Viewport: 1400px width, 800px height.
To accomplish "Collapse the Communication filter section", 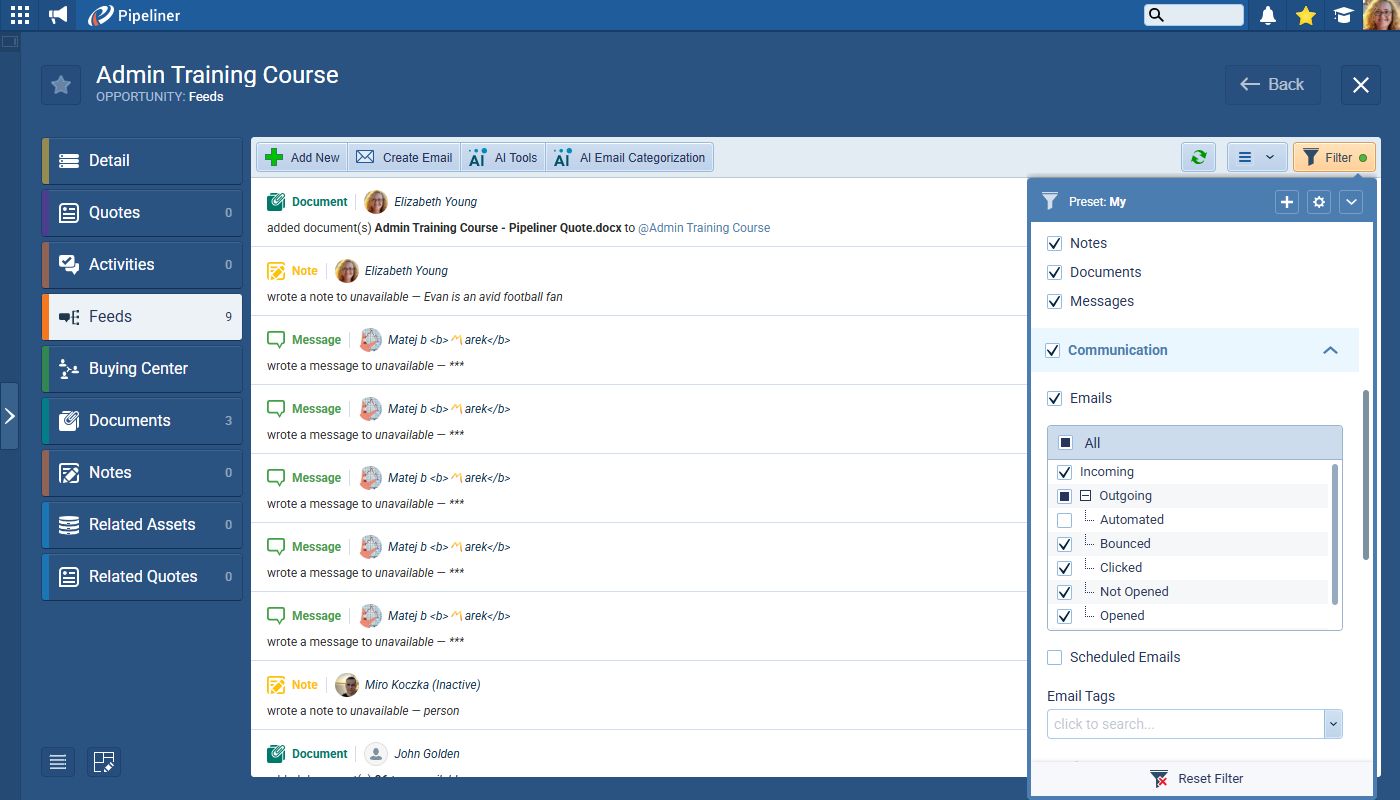I will click(x=1329, y=350).
